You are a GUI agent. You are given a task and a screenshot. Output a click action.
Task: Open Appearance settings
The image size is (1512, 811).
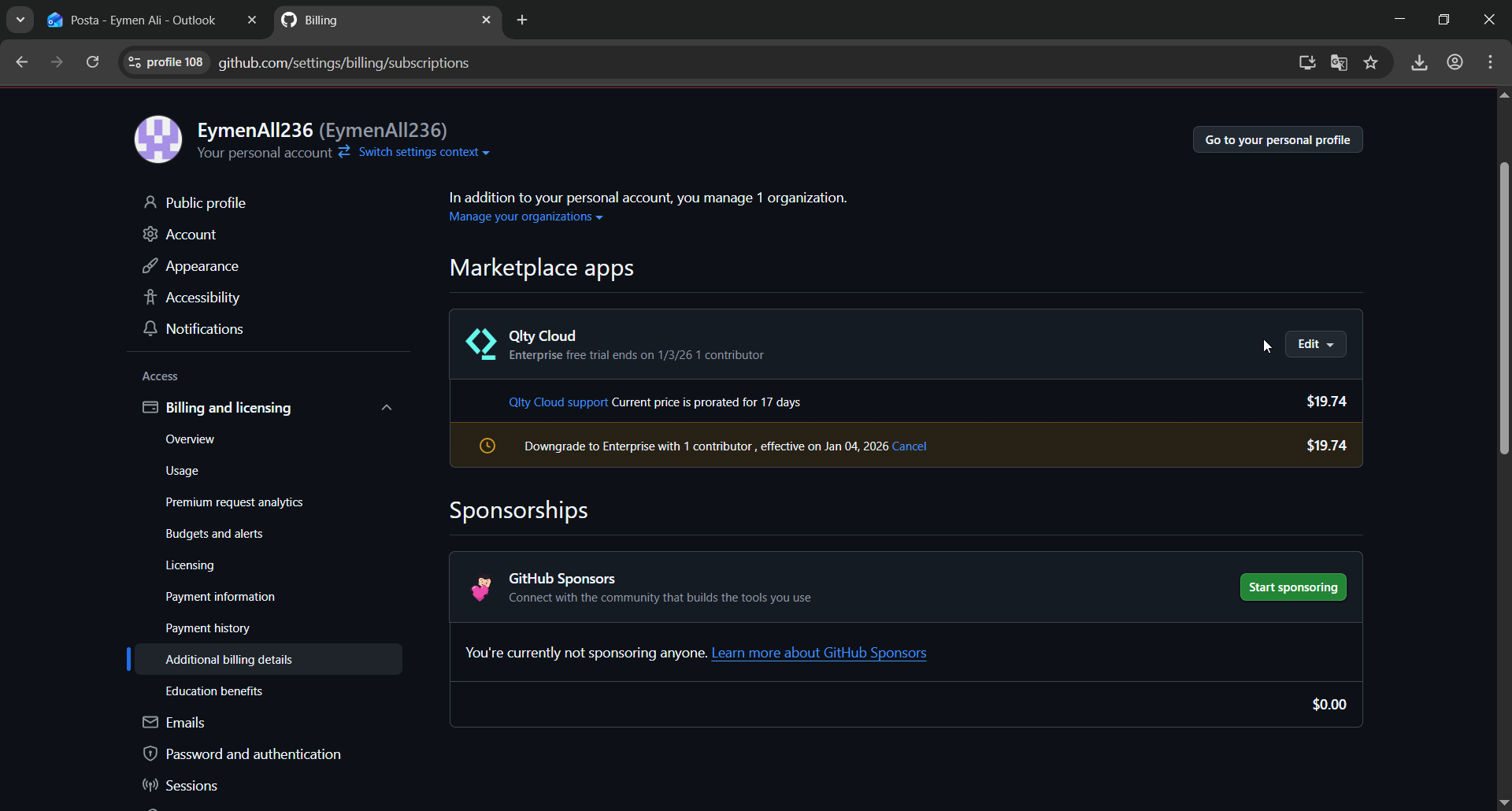(x=202, y=265)
